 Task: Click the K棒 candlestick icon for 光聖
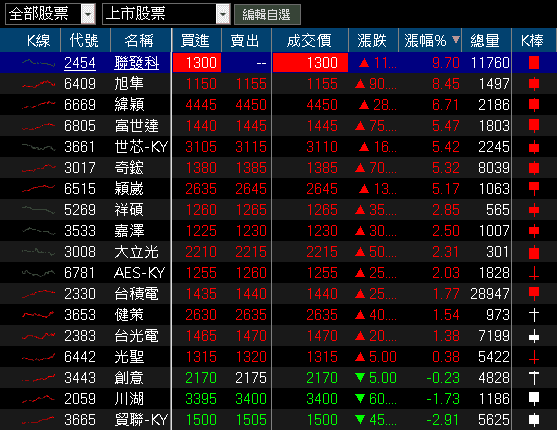pyautogui.click(x=534, y=357)
